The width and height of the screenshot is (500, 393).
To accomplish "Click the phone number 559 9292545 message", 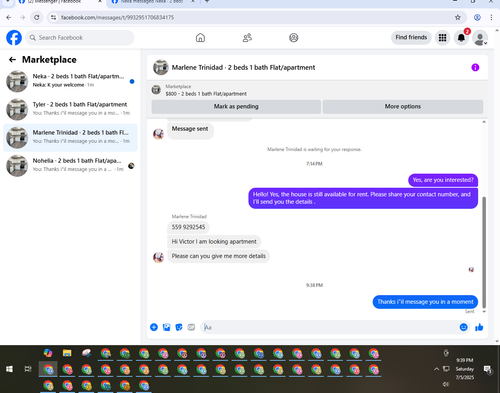I will (x=188, y=227).
